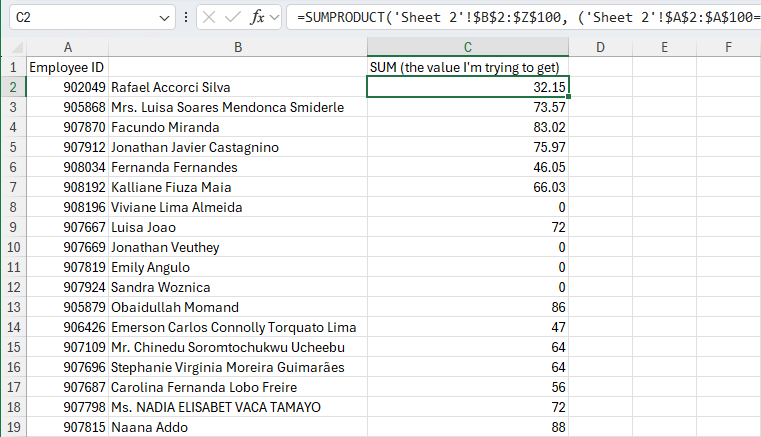
Task: Select the name Obaidullah Momand
Action: [x=238, y=307]
